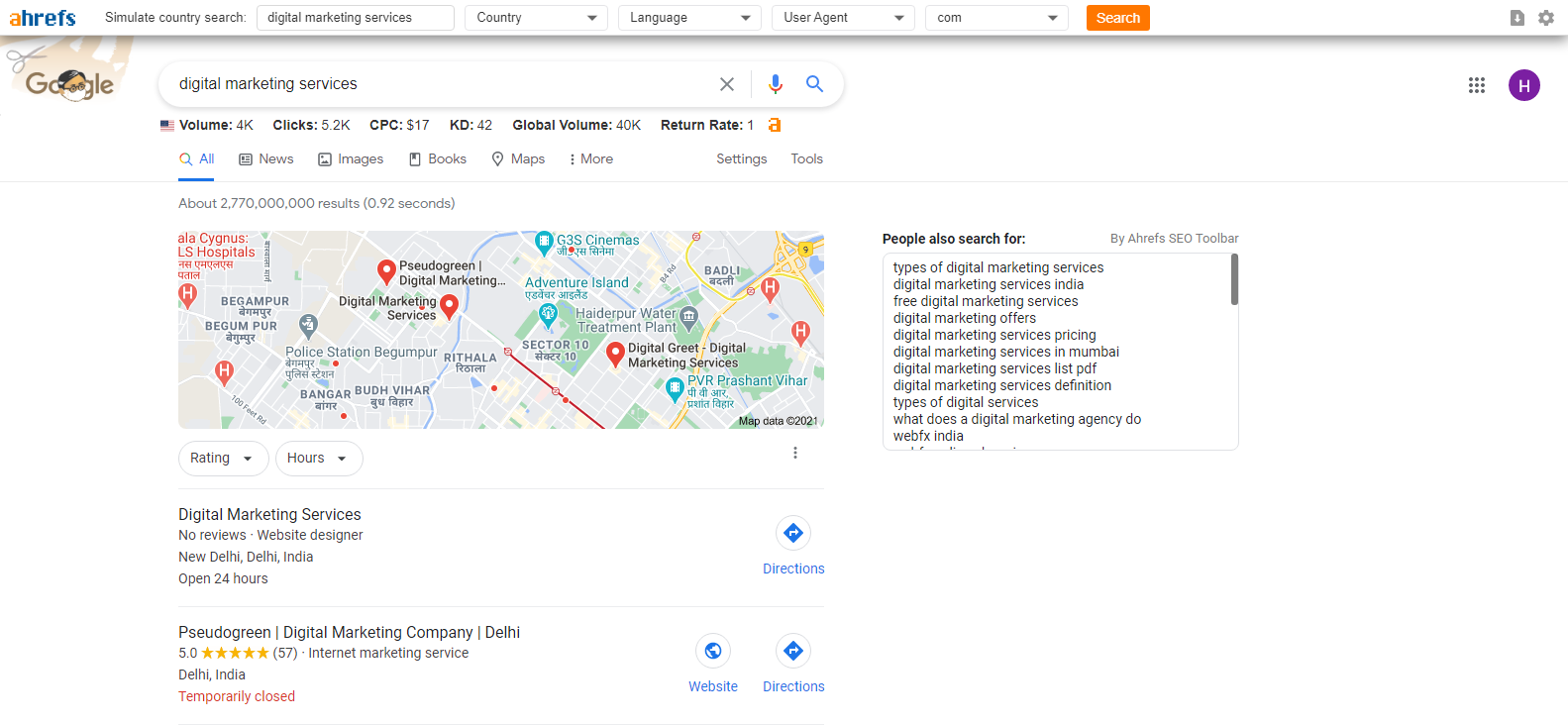
Task: Select 'digital marketing services list pdf' suggestion
Action: (x=994, y=368)
